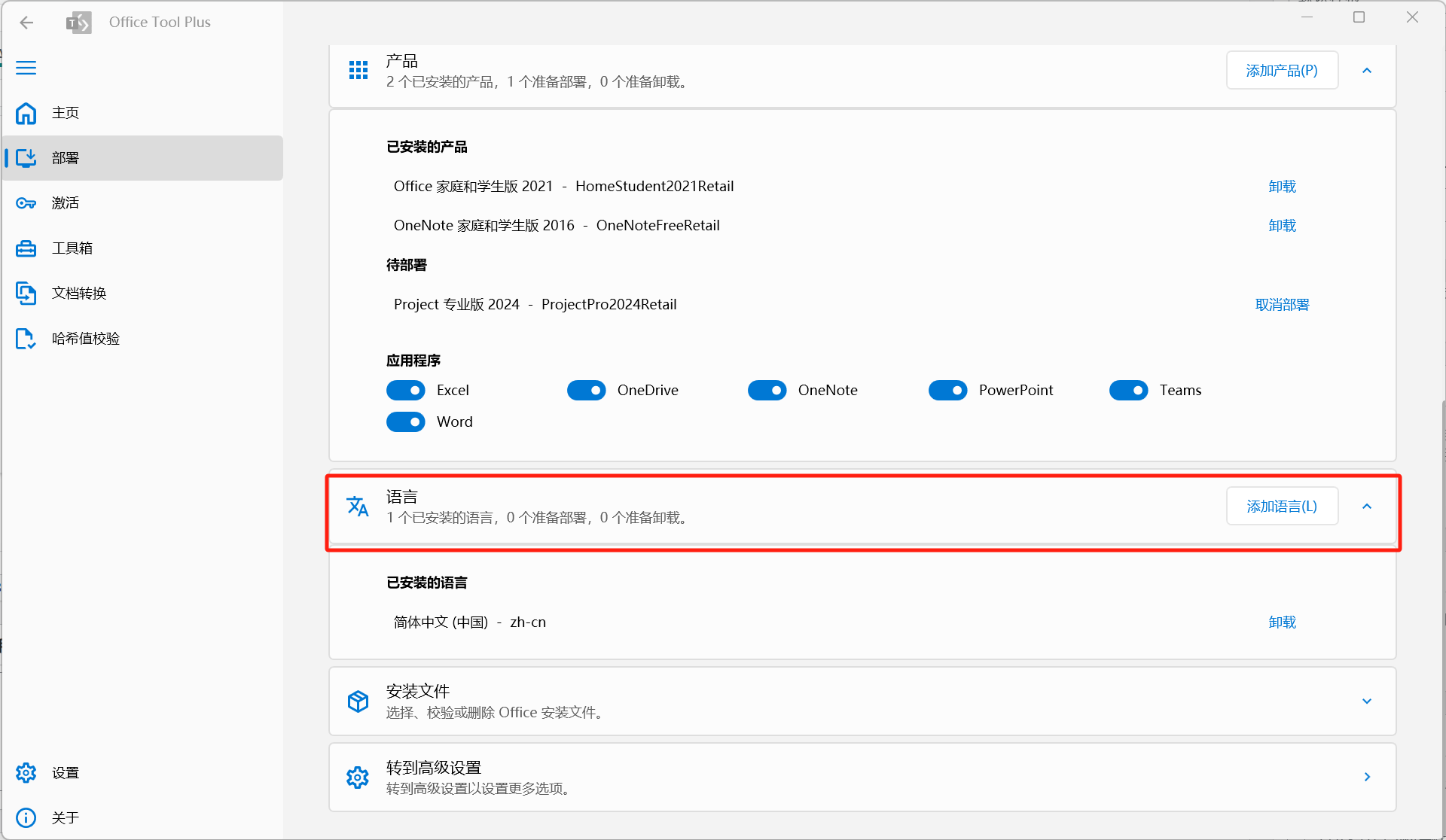The height and width of the screenshot is (840, 1446).
Task: Click 取消部署 for ProjectPro2024Retail
Action: 1282,305
